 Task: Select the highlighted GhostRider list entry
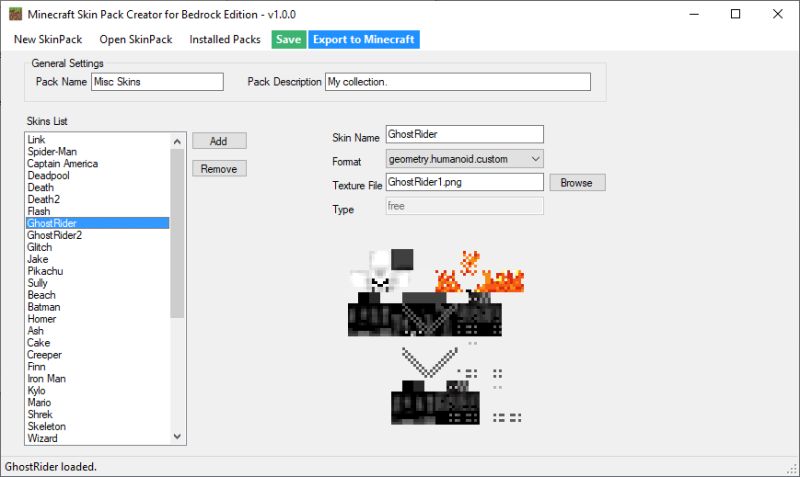pos(97,223)
